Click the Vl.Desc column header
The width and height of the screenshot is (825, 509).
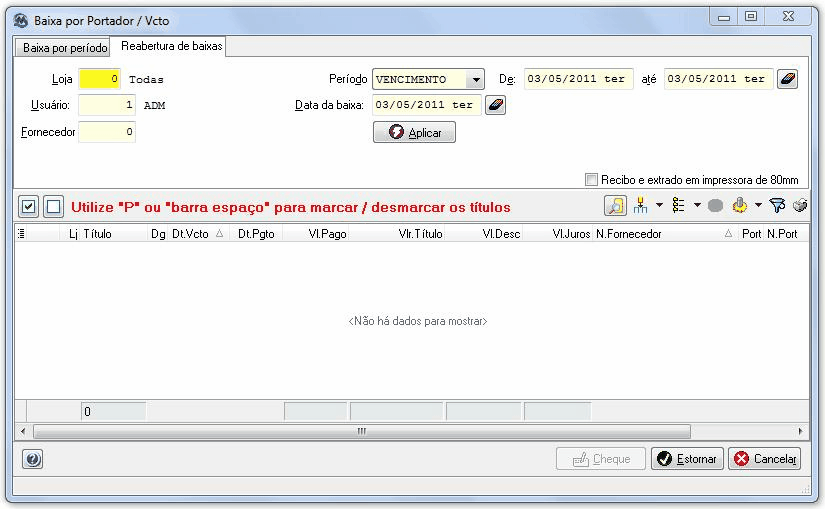coord(484,234)
